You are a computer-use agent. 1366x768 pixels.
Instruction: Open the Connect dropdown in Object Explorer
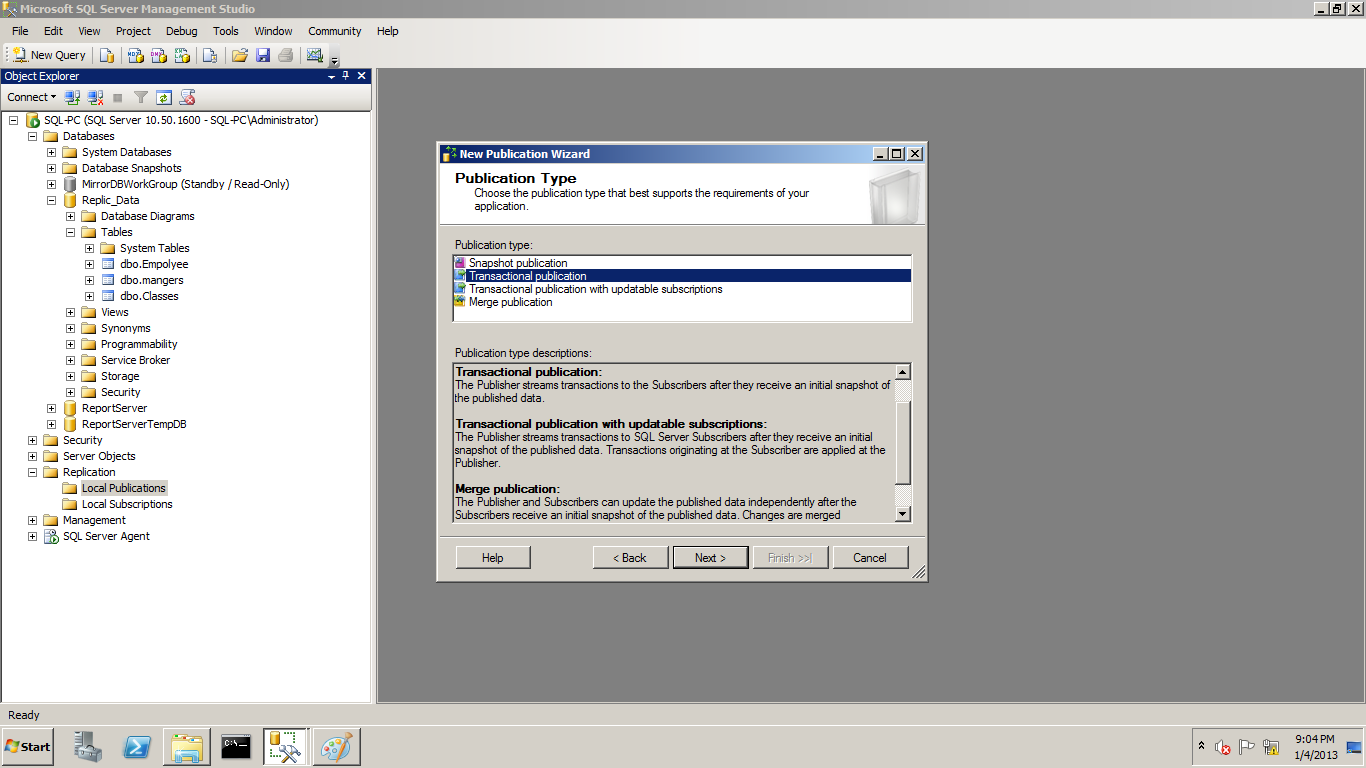(32, 97)
